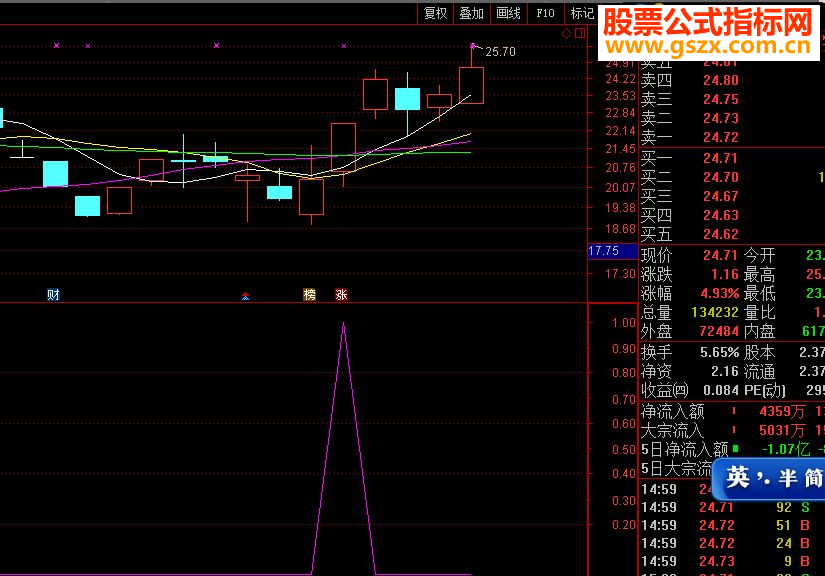This screenshot has width=825, height=576.
Task: Click the 20.07 price axis label
Action: pyautogui.click(x=621, y=187)
